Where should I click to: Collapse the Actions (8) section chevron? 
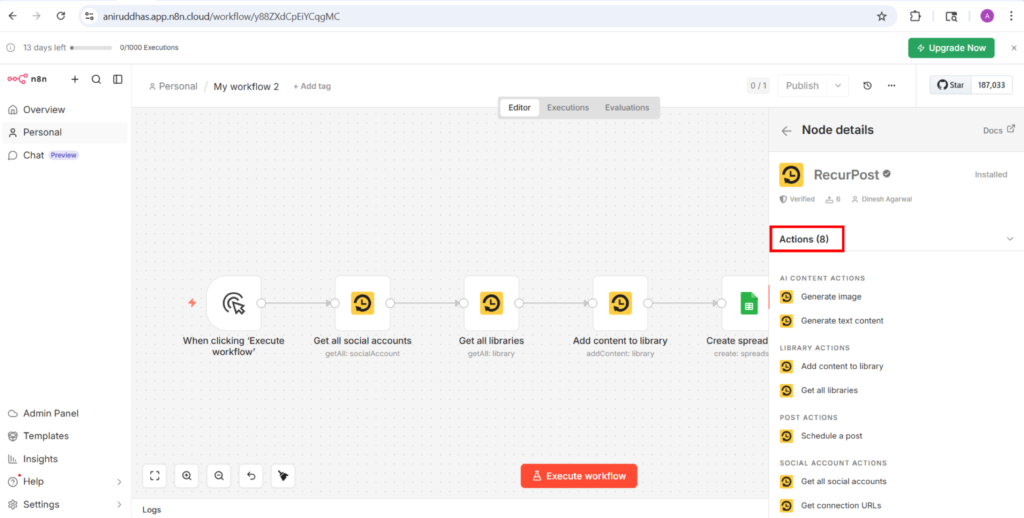pyautogui.click(x=1010, y=239)
